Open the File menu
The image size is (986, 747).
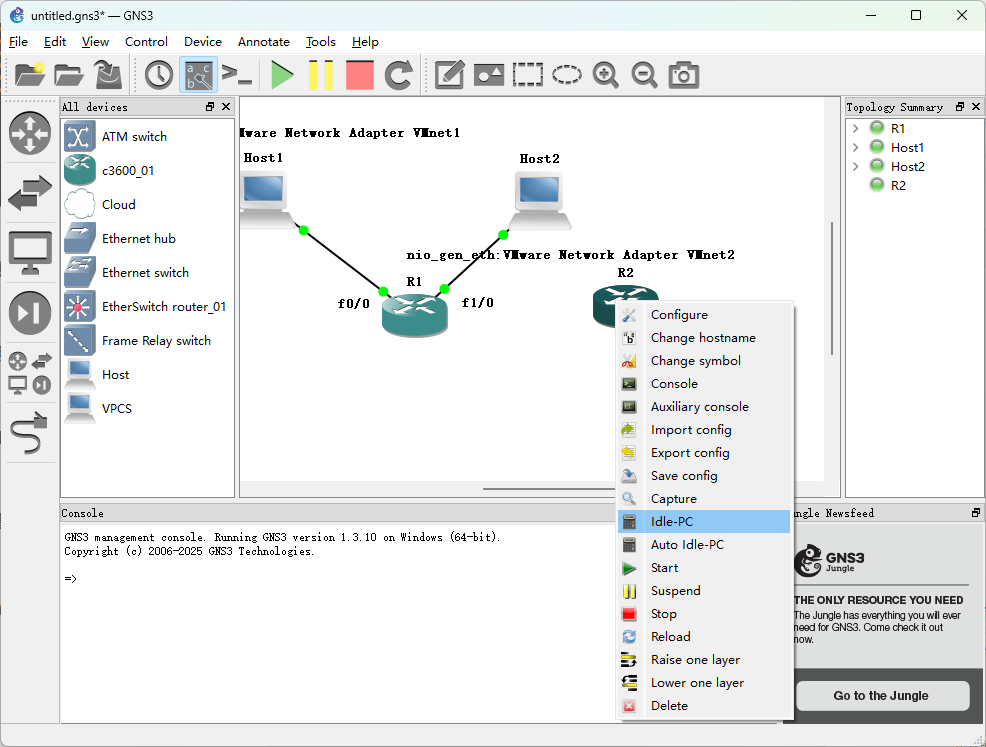[x=18, y=42]
